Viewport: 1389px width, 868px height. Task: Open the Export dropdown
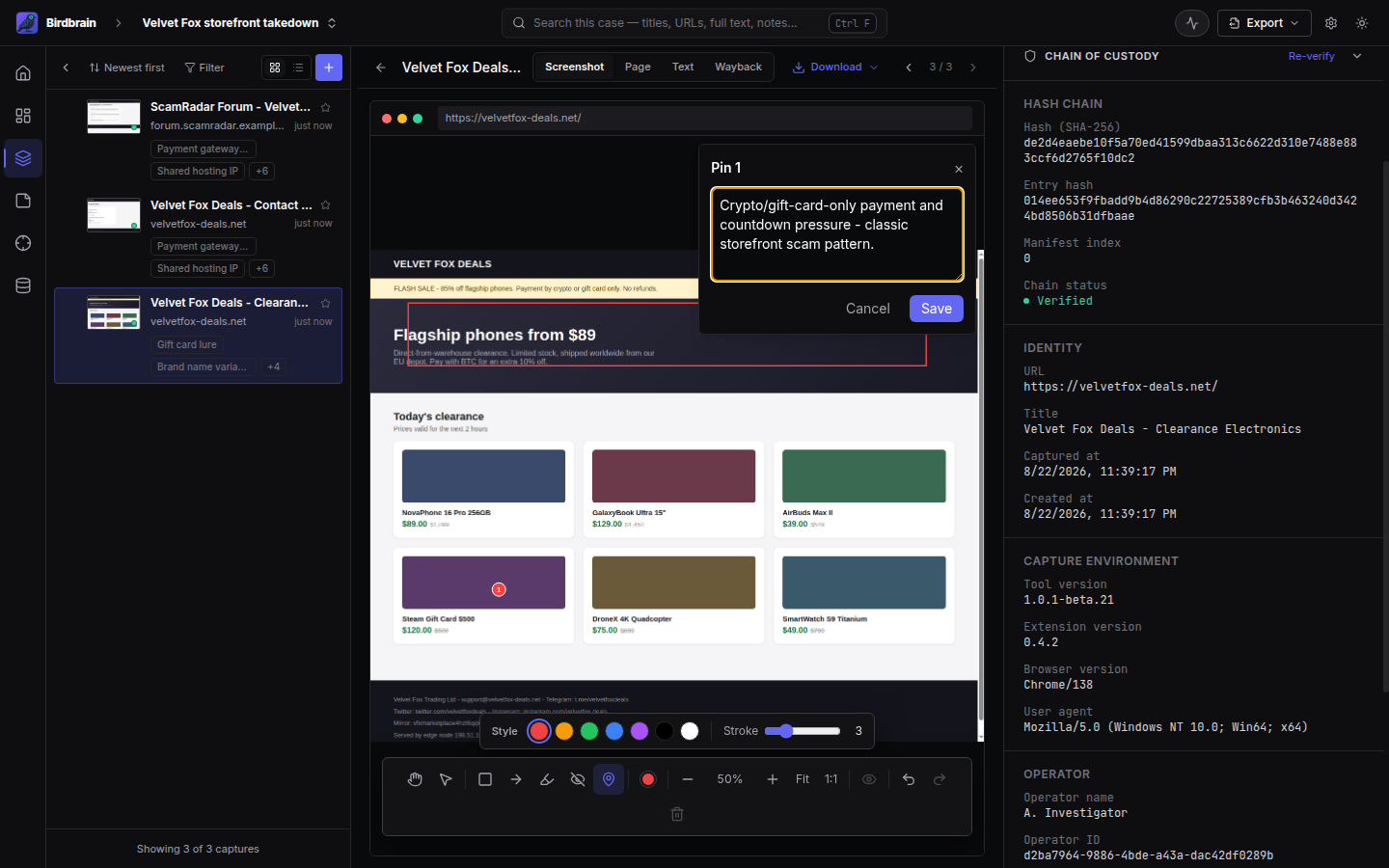pos(1264,23)
